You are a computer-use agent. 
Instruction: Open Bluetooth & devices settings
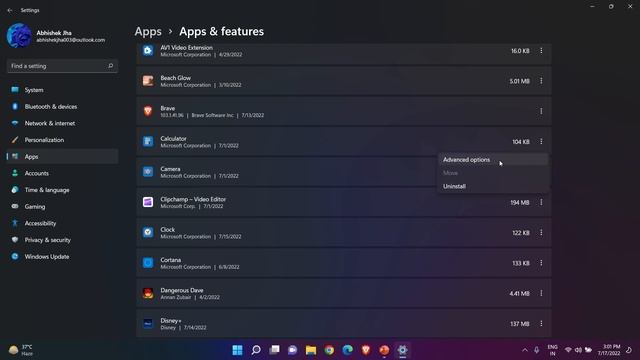(62, 107)
